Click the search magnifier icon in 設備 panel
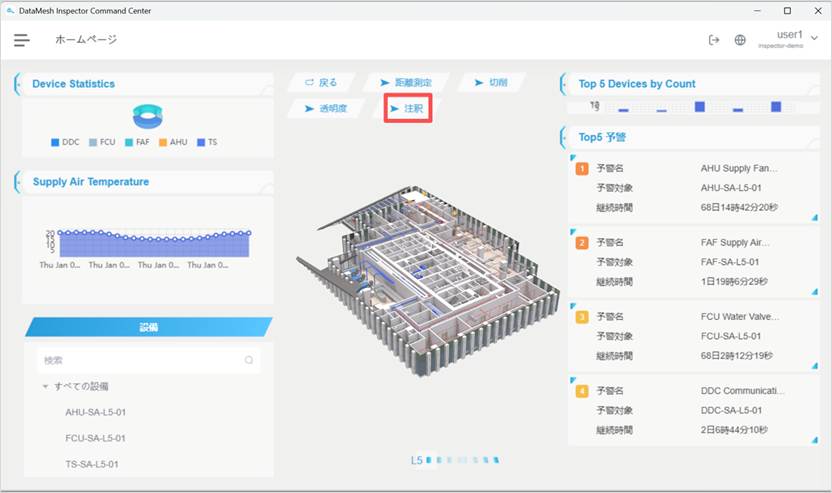This screenshot has height=493, width=832. pyautogui.click(x=249, y=360)
